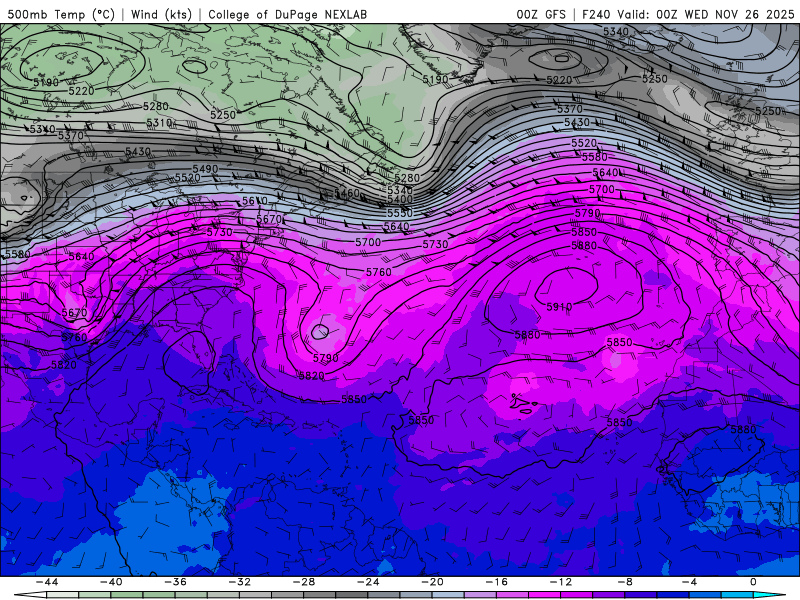Select the 0 color scale label
This screenshot has height=600, width=800.
click(x=754, y=582)
